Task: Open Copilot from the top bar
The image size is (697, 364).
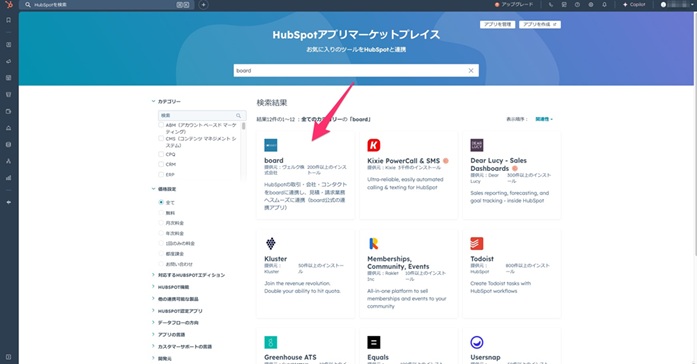Action: pos(634,4)
